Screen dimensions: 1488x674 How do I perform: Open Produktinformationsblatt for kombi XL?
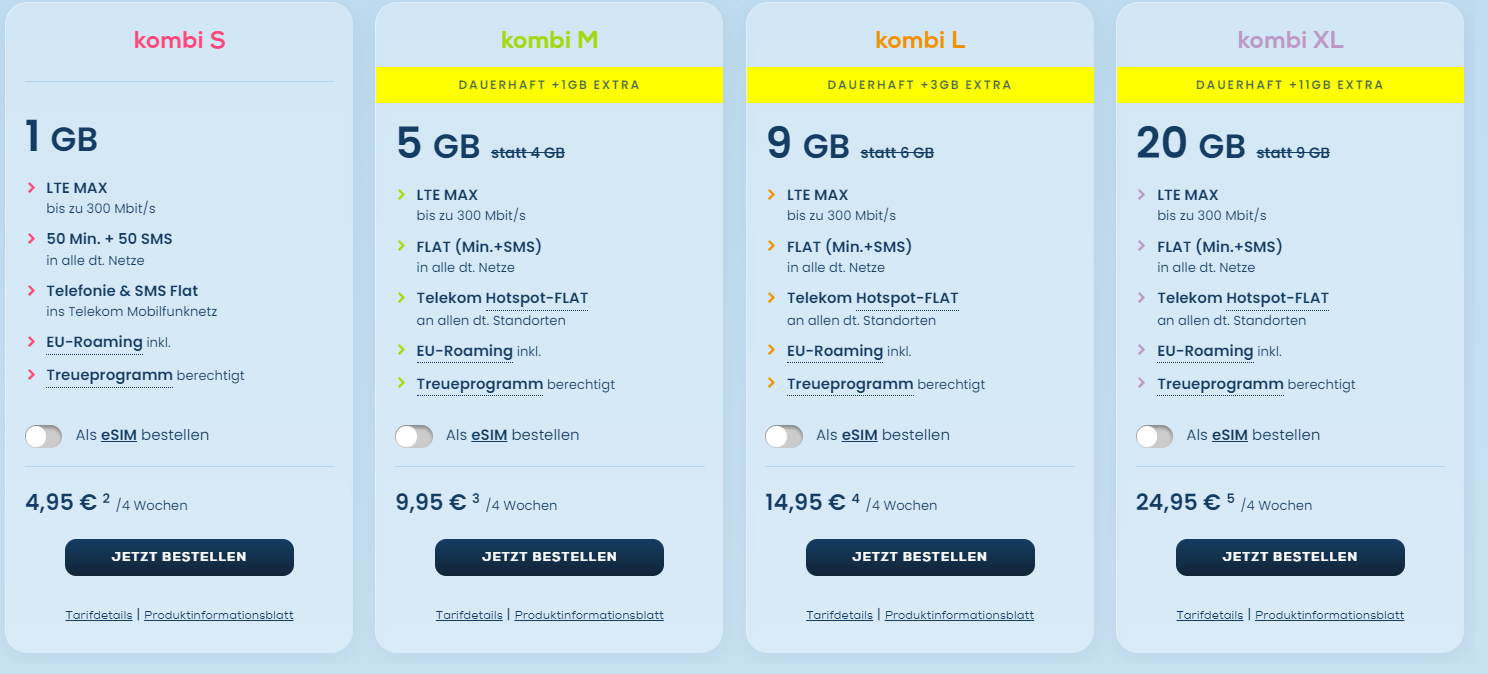click(x=1329, y=615)
